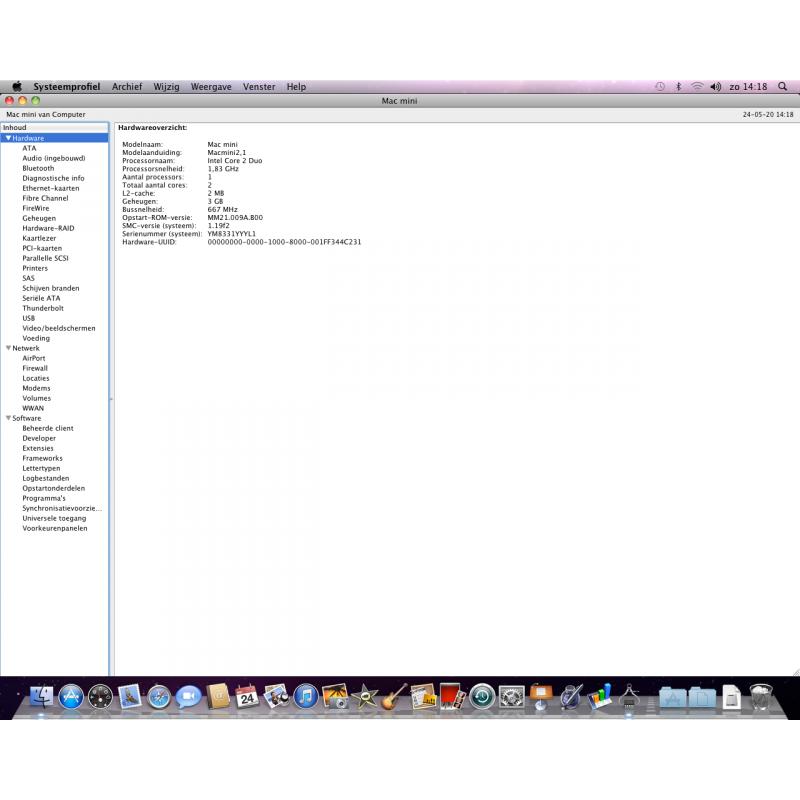Click Time Machine status icon in menu bar

point(660,87)
